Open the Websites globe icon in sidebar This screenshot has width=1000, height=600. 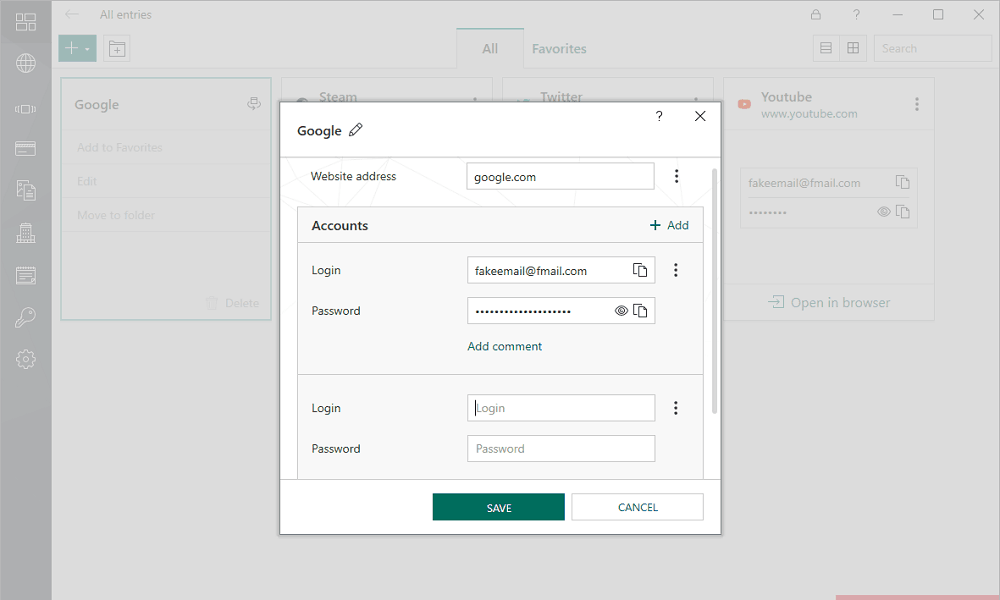pos(26,63)
